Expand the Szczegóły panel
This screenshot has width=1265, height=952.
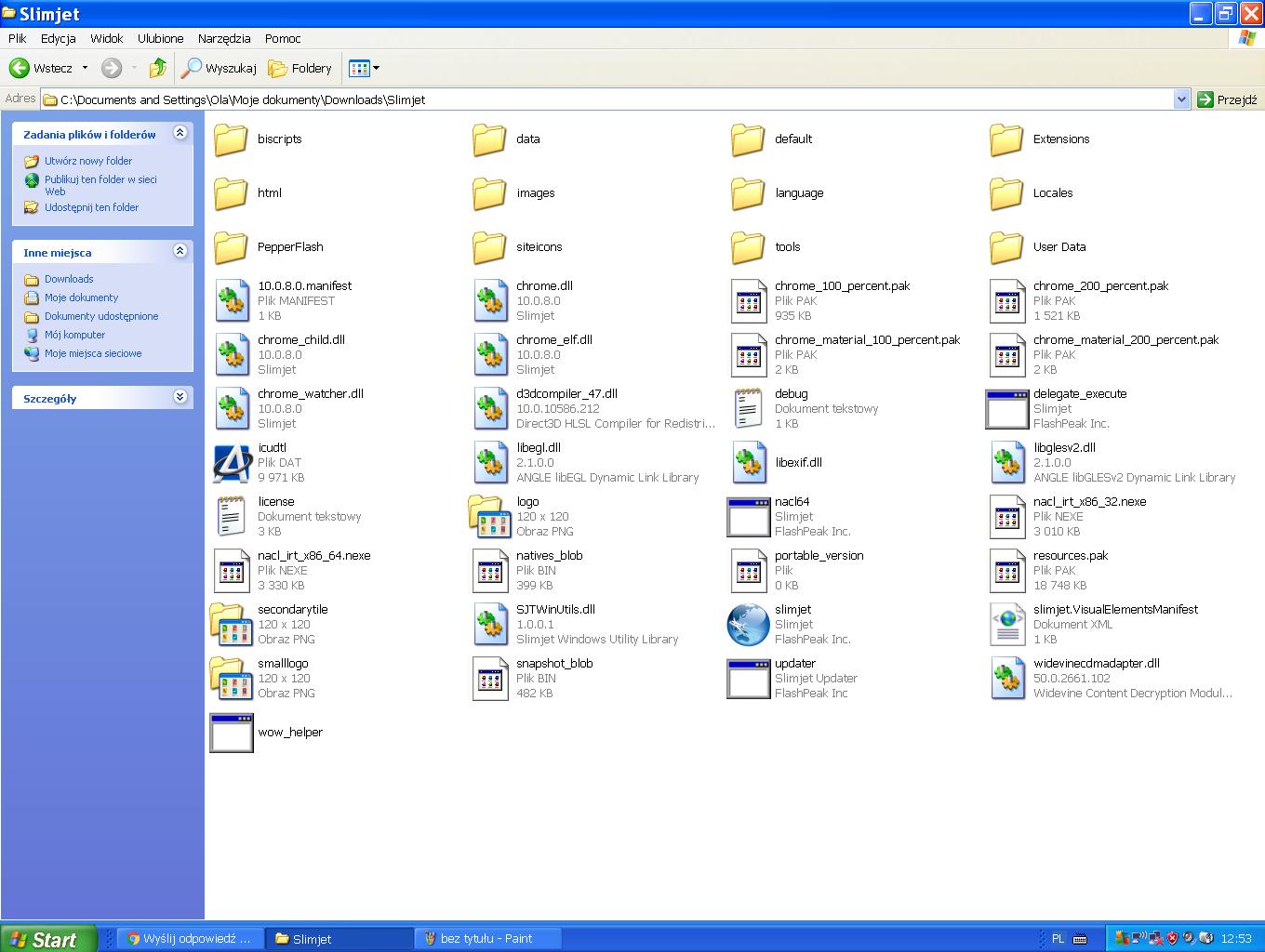point(180,397)
